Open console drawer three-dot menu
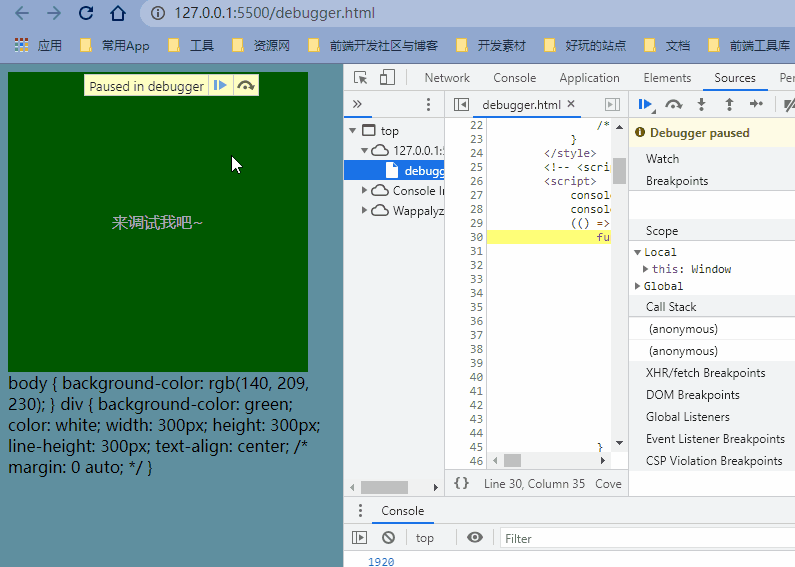 [360, 510]
